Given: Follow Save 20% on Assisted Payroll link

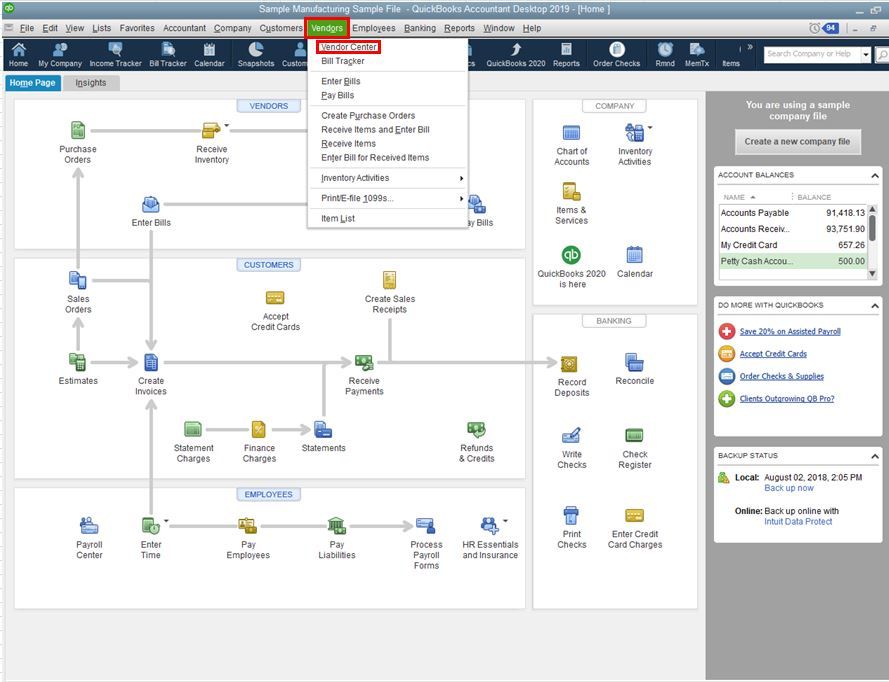Looking at the screenshot, I should (x=790, y=332).
